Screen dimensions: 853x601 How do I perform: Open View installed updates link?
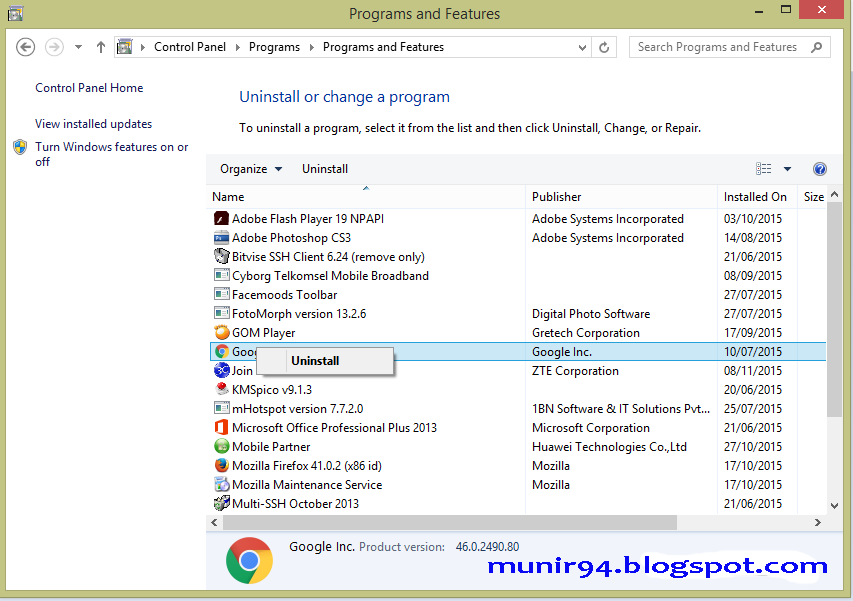point(94,124)
